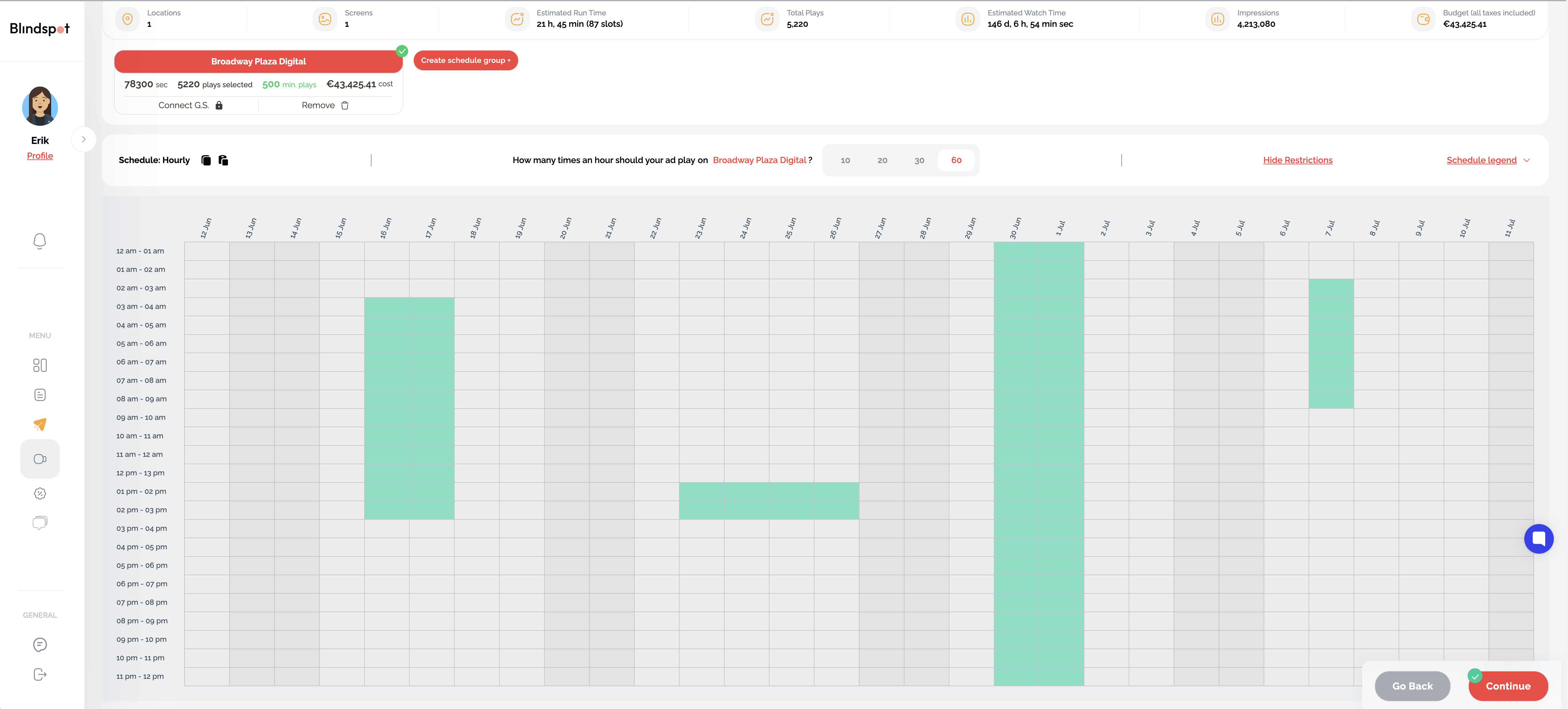Open the blue chat support bubble
The height and width of the screenshot is (709, 1568).
1538,539
